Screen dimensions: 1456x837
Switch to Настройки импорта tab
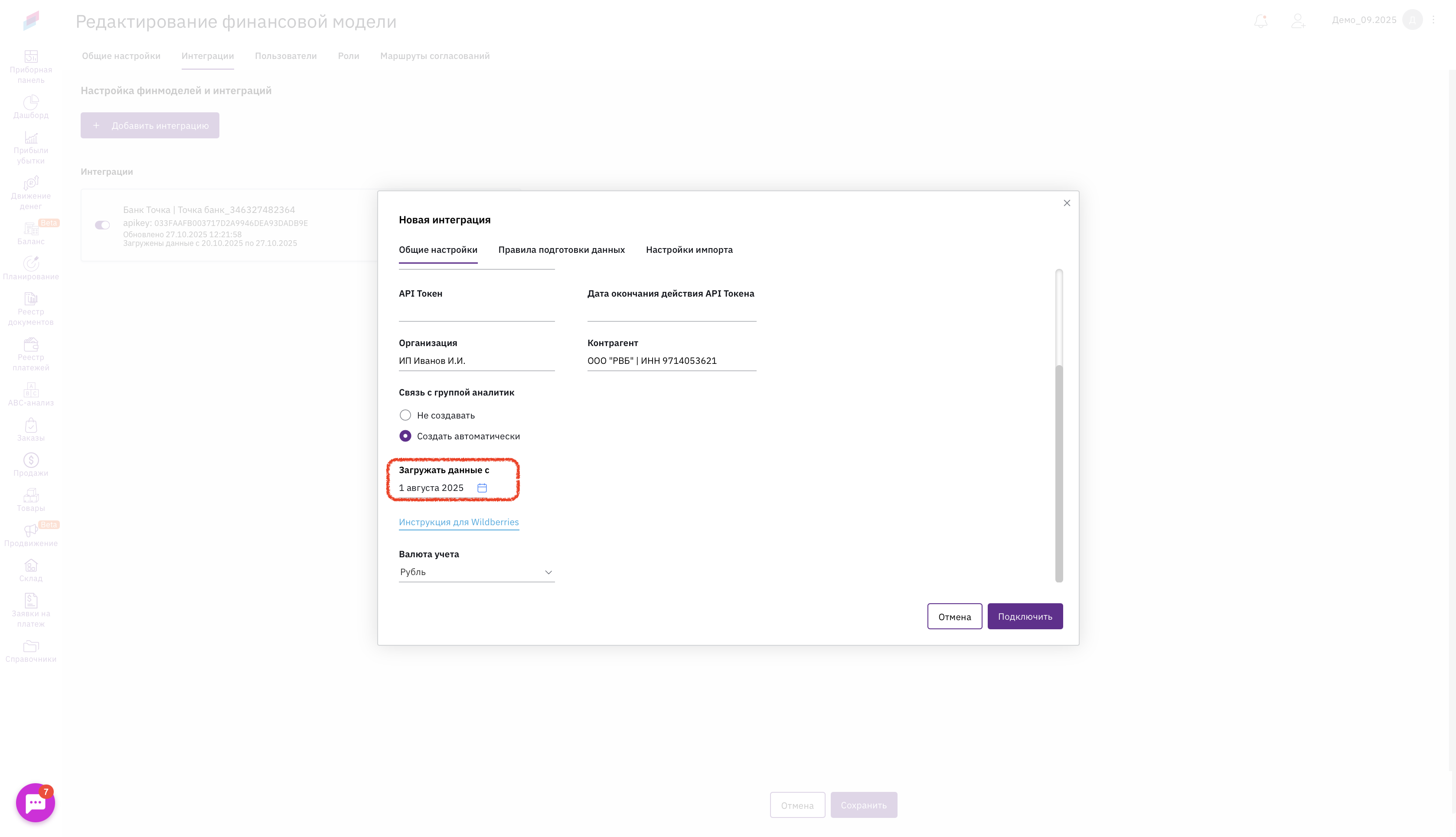[689, 249]
